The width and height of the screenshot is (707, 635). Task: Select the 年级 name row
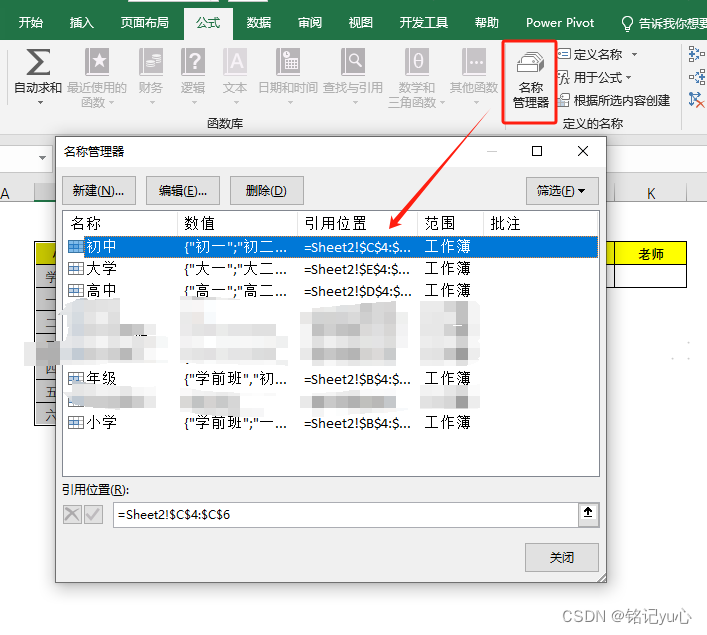332,378
